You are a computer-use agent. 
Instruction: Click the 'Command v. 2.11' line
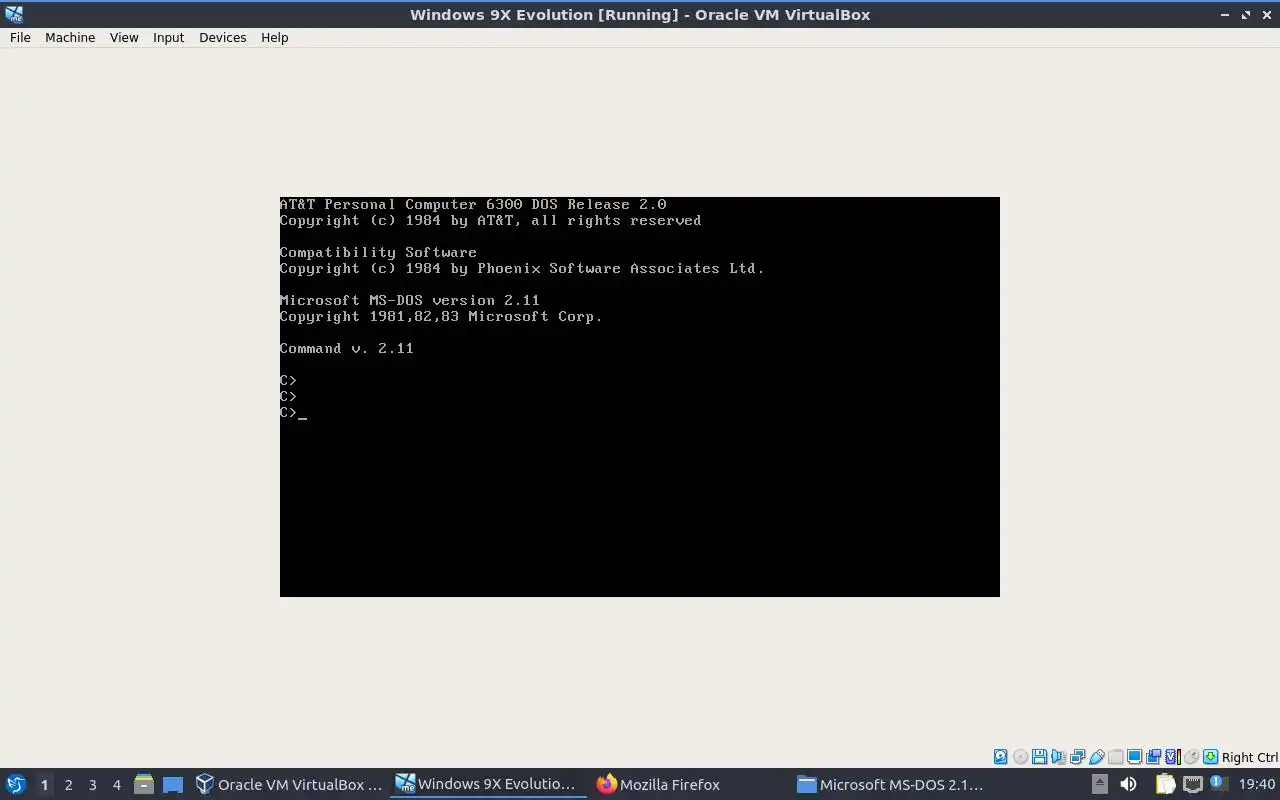point(346,348)
